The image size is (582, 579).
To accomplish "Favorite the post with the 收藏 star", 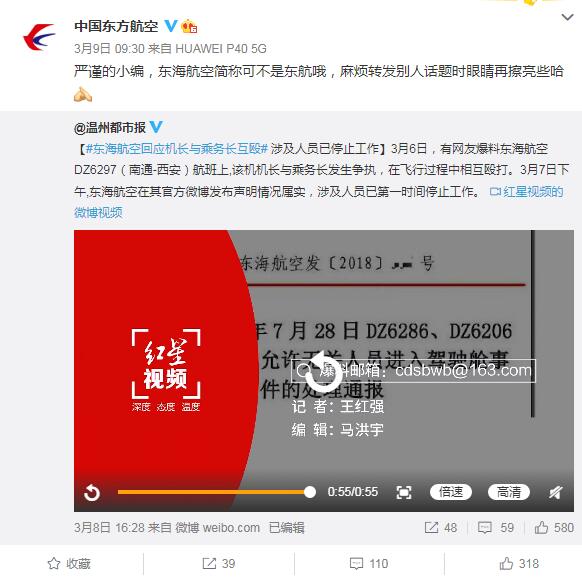I will [x=69, y=563].
